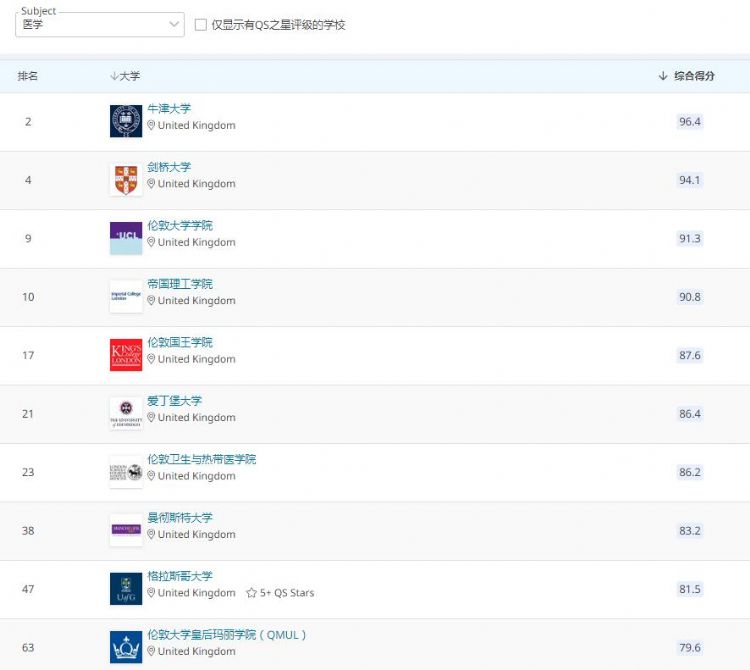Click the University of Glasgow UofG logo
750x670 pixels.
126,589
